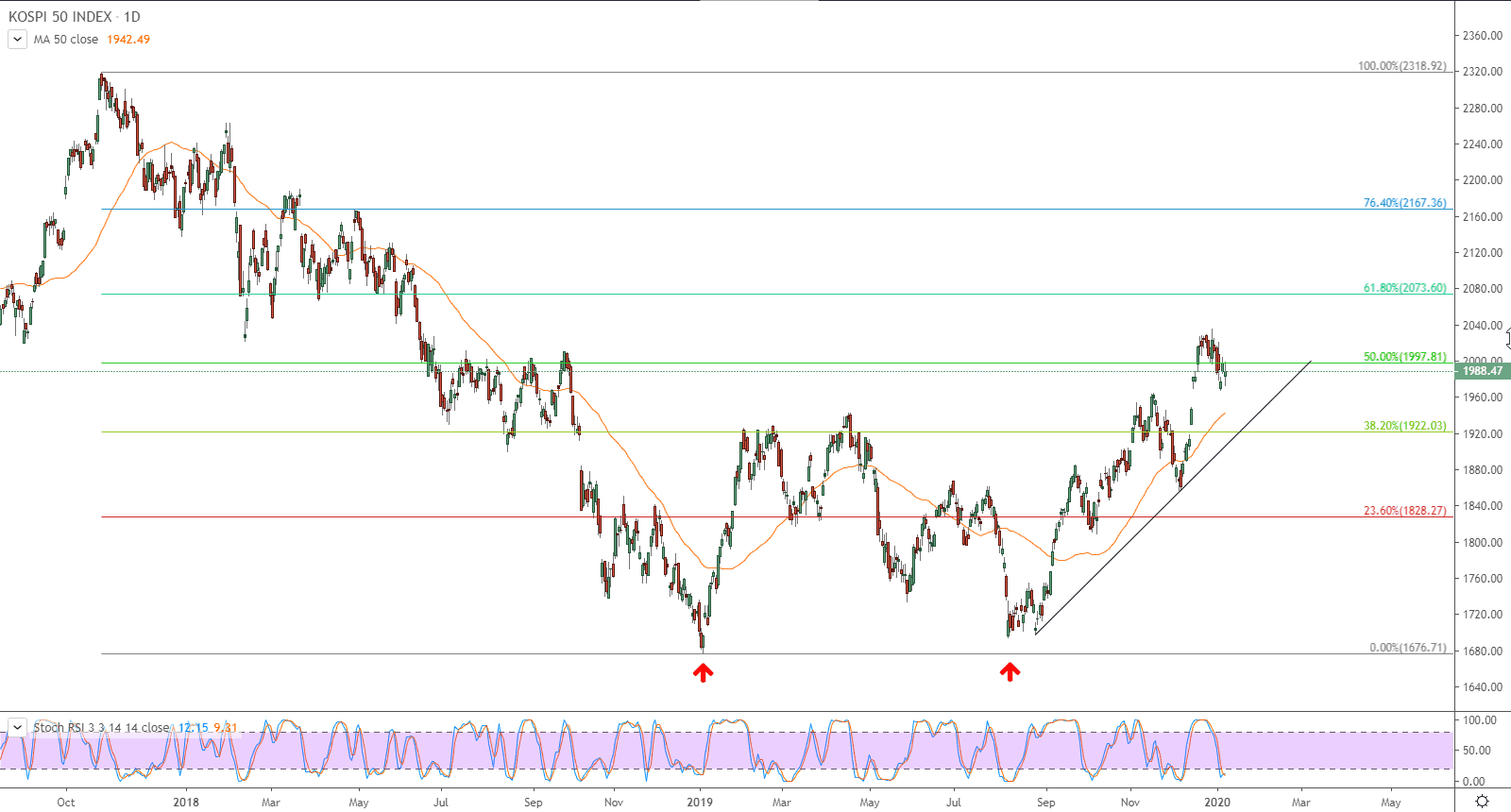Click 1960.00 on the price axis
This screenshot has width=1511, height=812.
1483,398
